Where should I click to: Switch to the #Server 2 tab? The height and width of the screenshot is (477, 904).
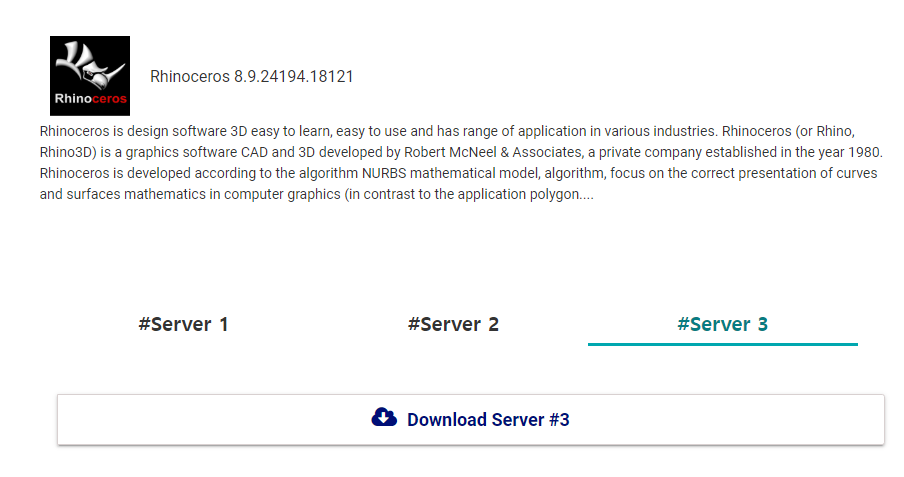point(453,324)
